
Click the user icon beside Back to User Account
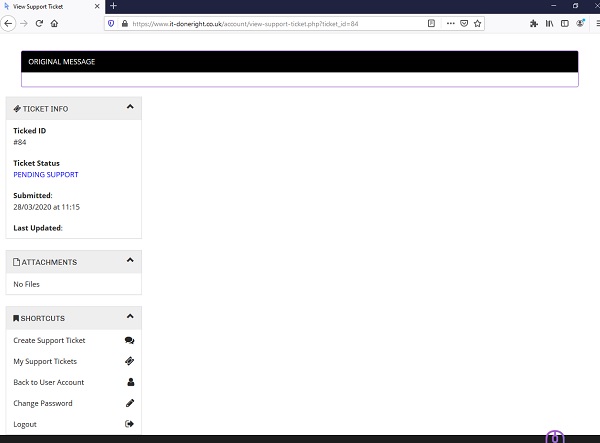(x=130, y=382)
